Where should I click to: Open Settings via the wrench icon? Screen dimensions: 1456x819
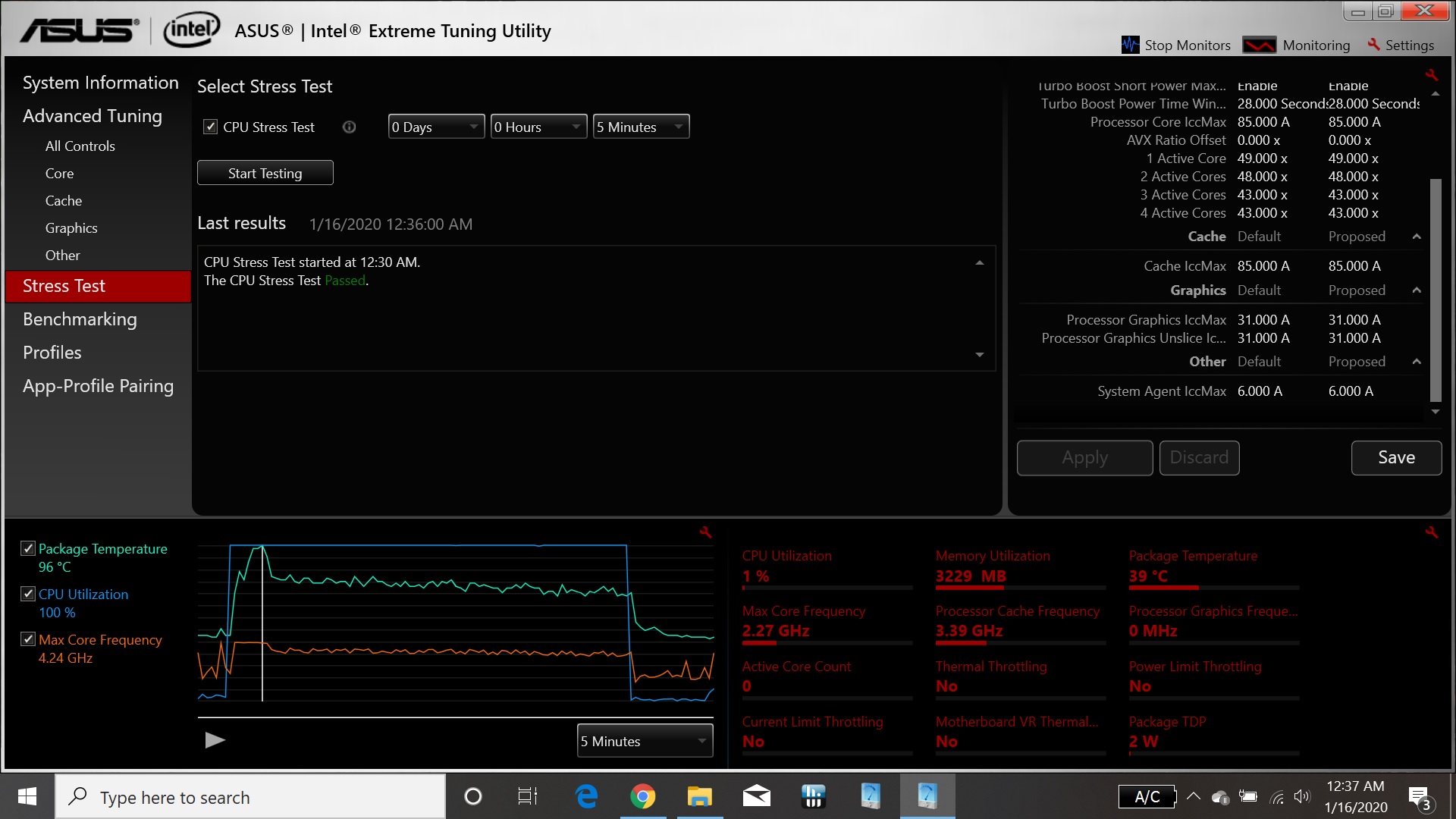tap(1373, 45)
